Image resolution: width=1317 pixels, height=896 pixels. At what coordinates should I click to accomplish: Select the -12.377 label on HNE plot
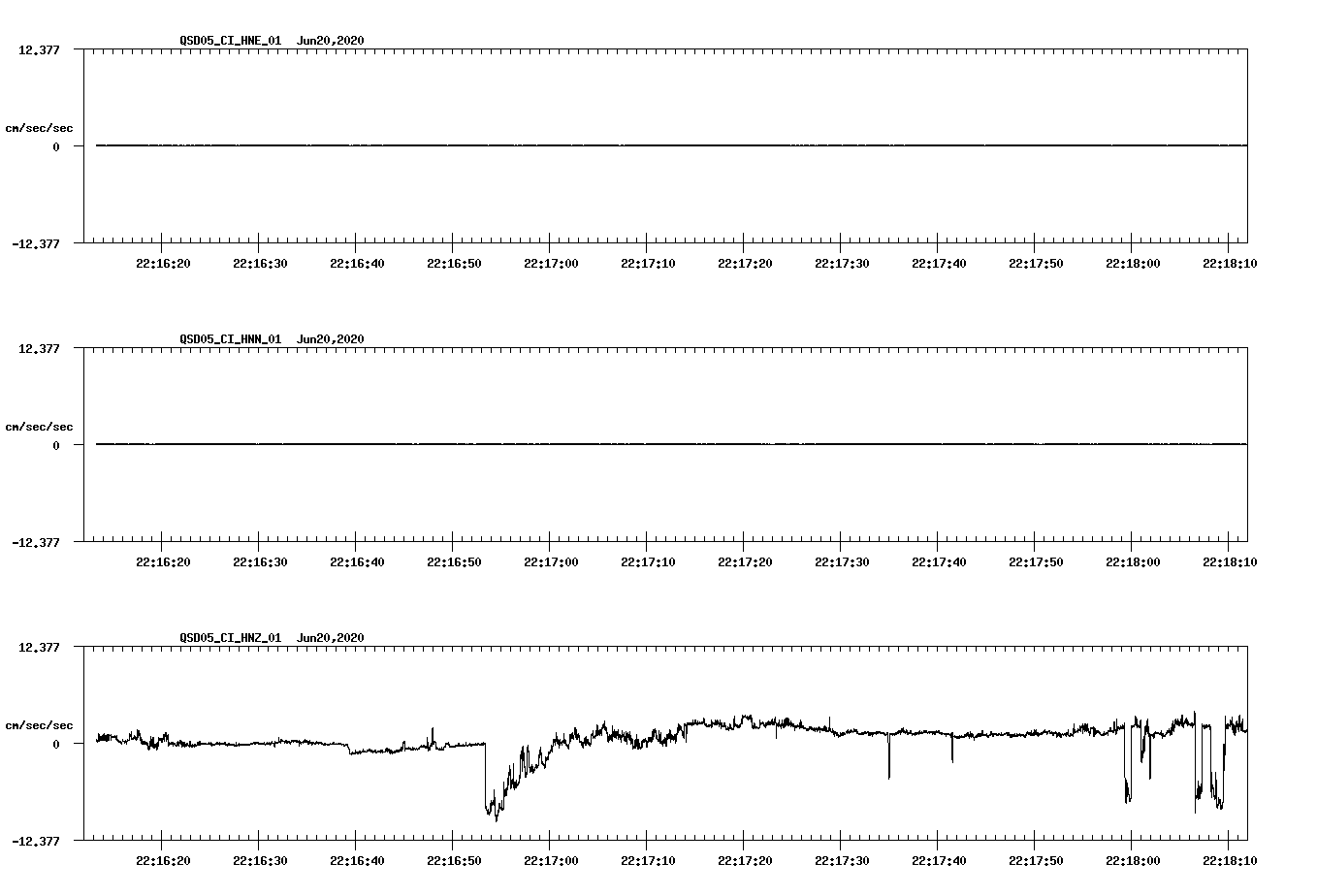click(x=36, y=244)
